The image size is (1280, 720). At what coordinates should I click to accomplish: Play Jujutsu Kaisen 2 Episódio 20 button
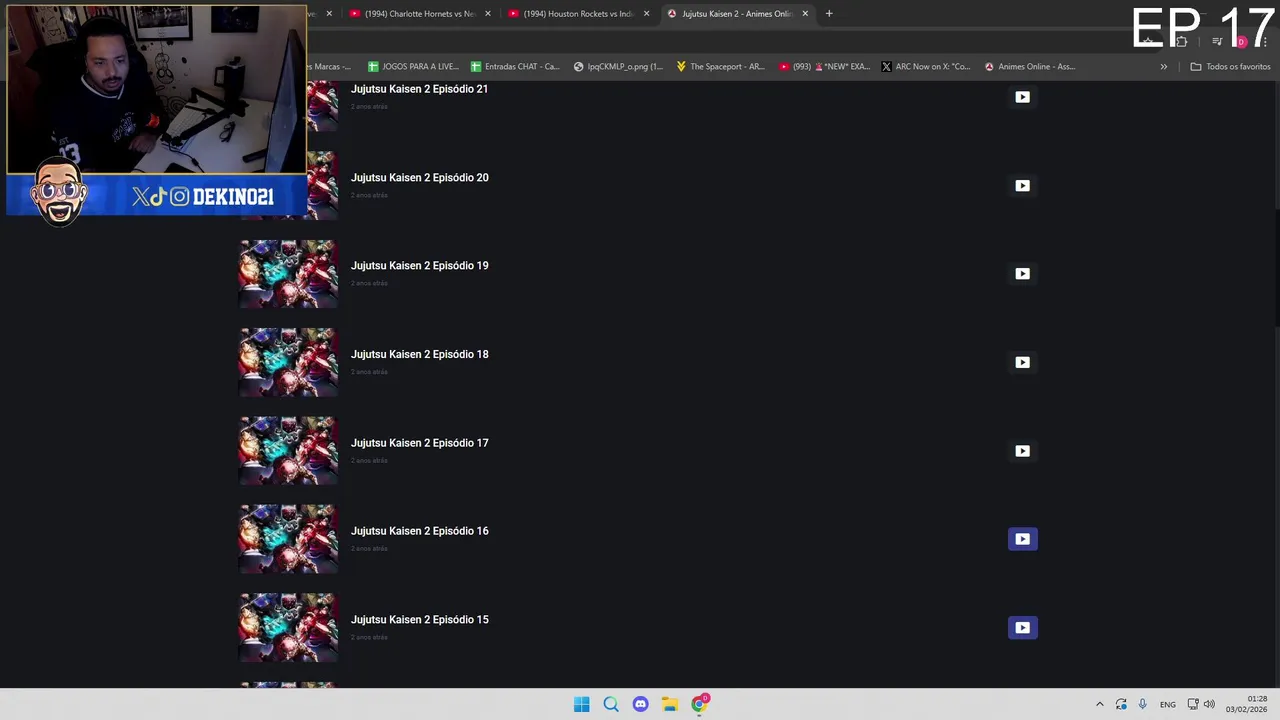point(1022,185)
